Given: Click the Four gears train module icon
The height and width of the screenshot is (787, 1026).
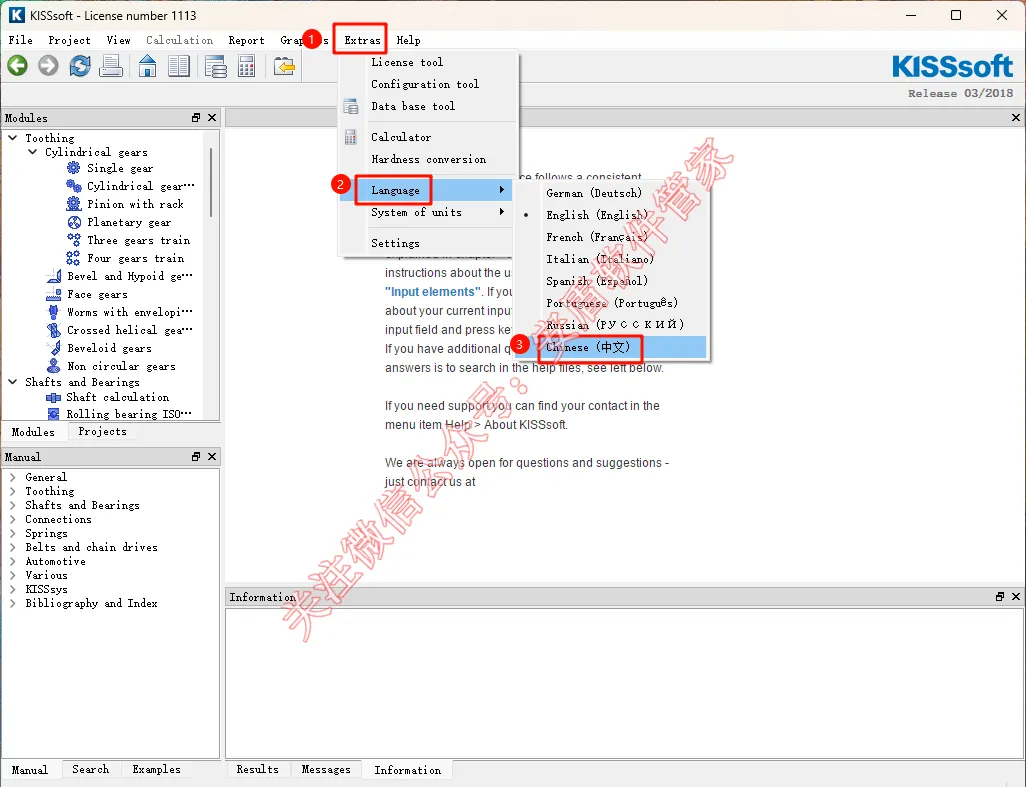Looking at the screenshot, I should point(73,258).
